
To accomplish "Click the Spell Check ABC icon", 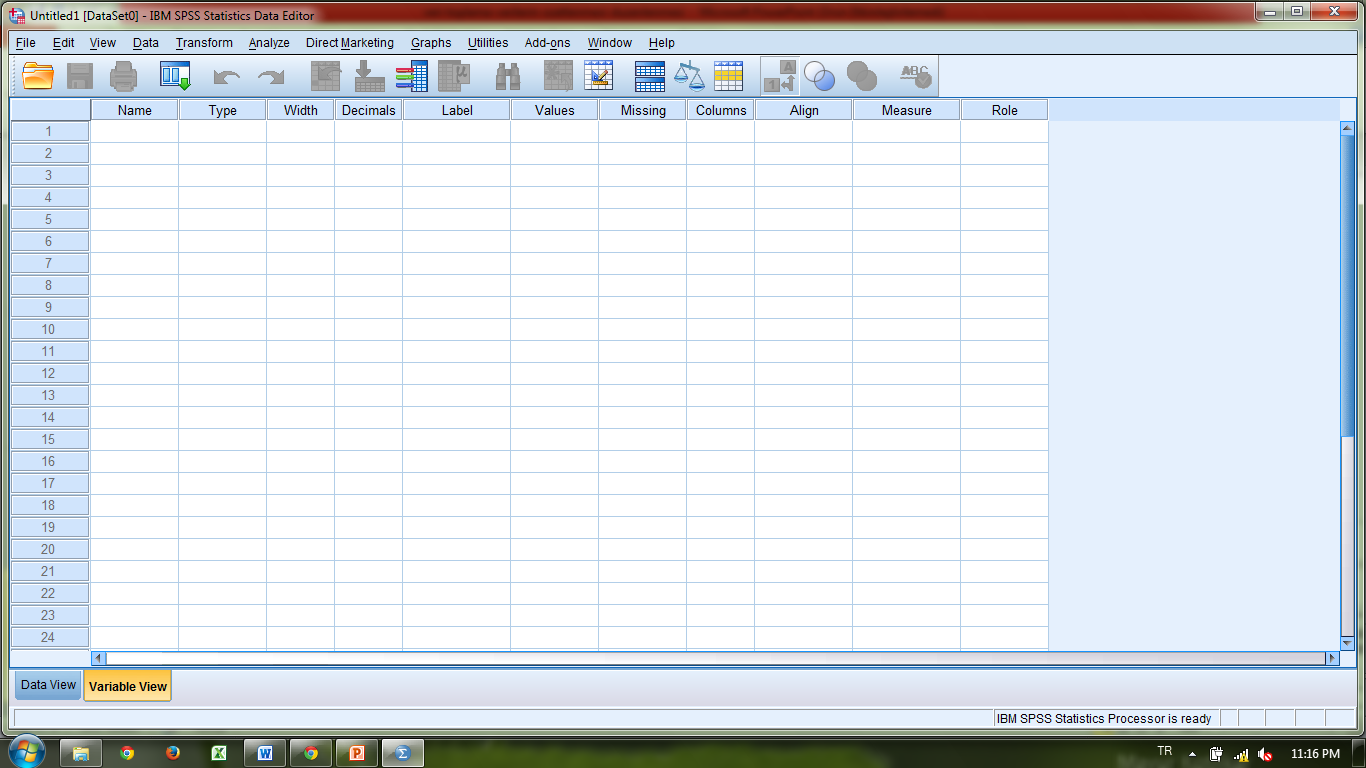I will [915, 76].
